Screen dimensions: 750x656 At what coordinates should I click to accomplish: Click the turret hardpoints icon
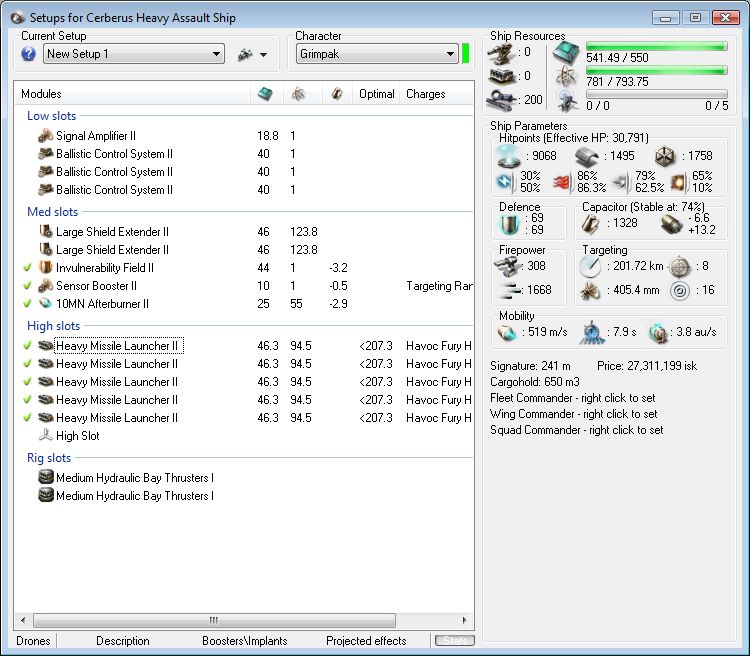[x=501, y=54]
